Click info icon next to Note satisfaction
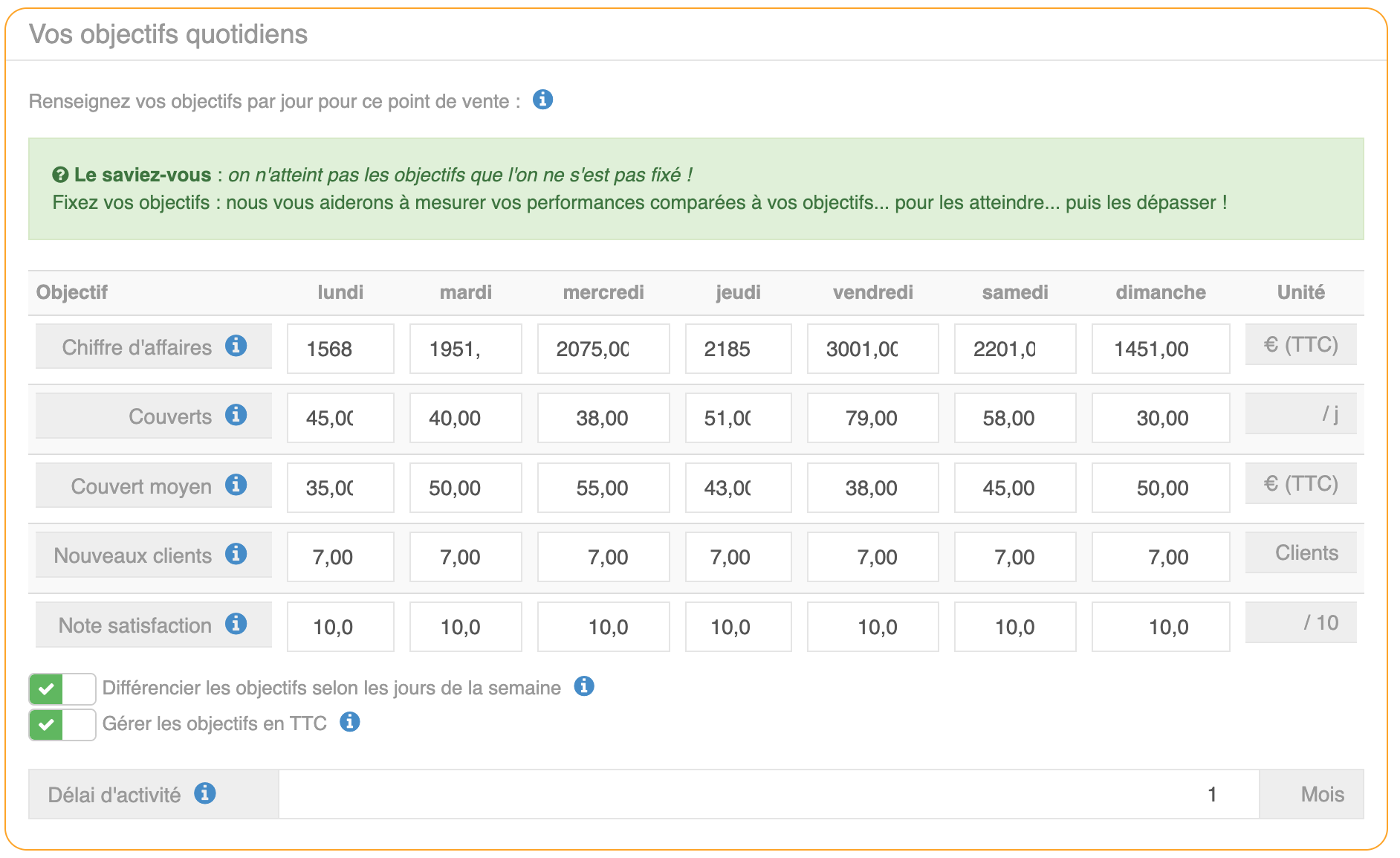This screenshot has height=858, width=1400. click(236, 624)
